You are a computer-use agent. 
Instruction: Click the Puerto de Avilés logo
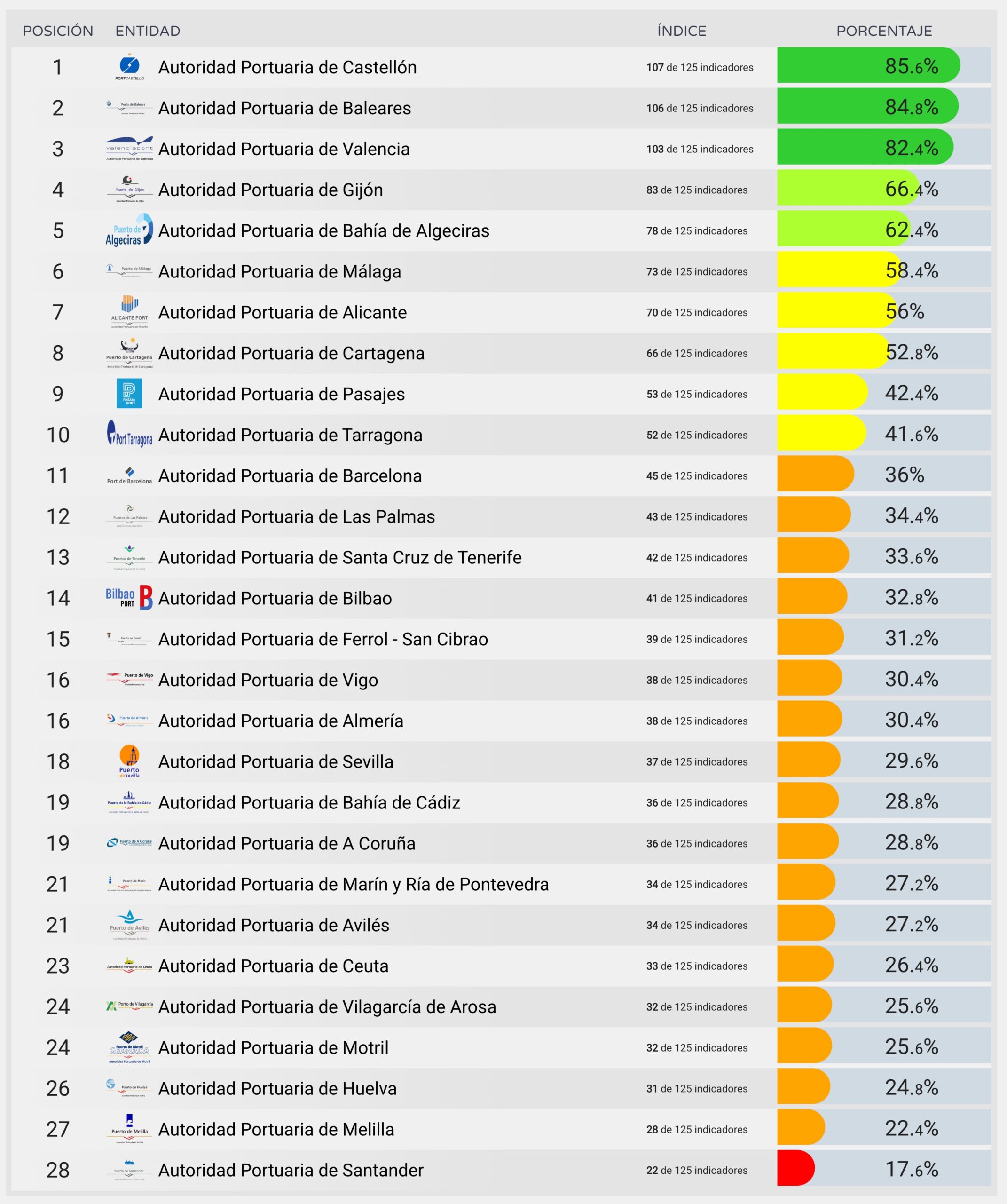[130, 924]
